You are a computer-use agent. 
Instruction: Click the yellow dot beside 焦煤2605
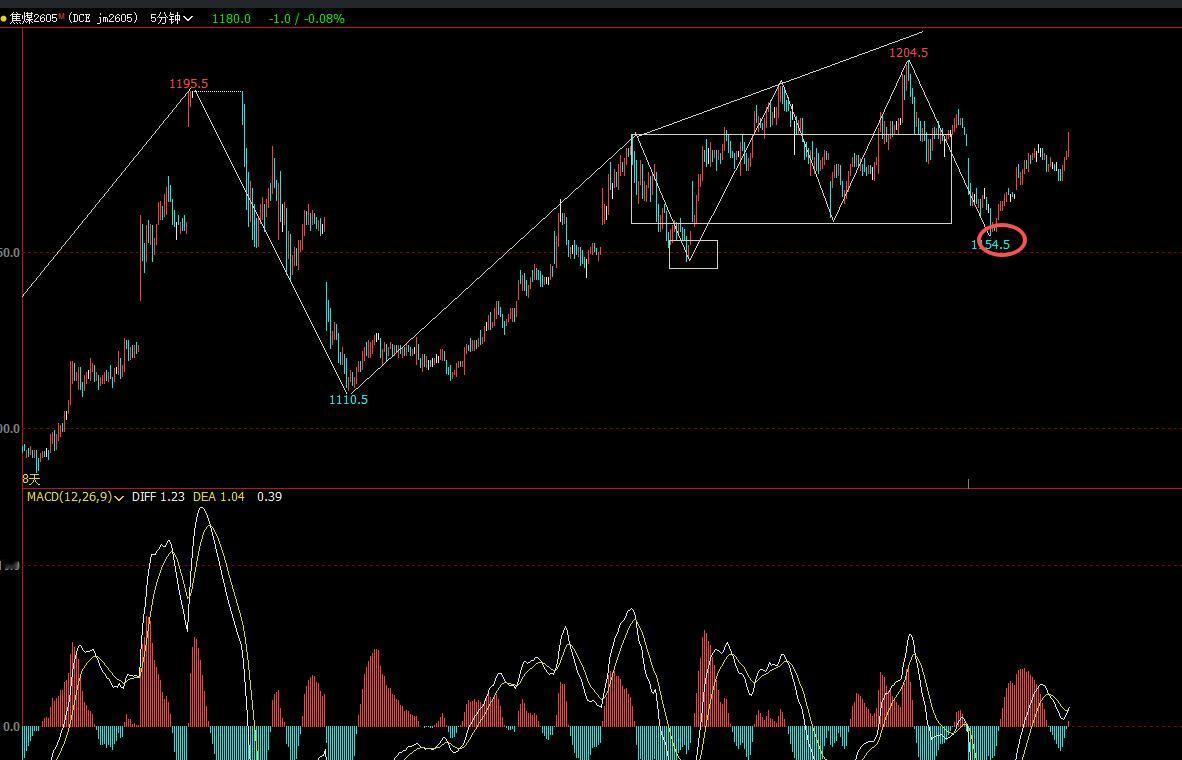pos(4,19)
